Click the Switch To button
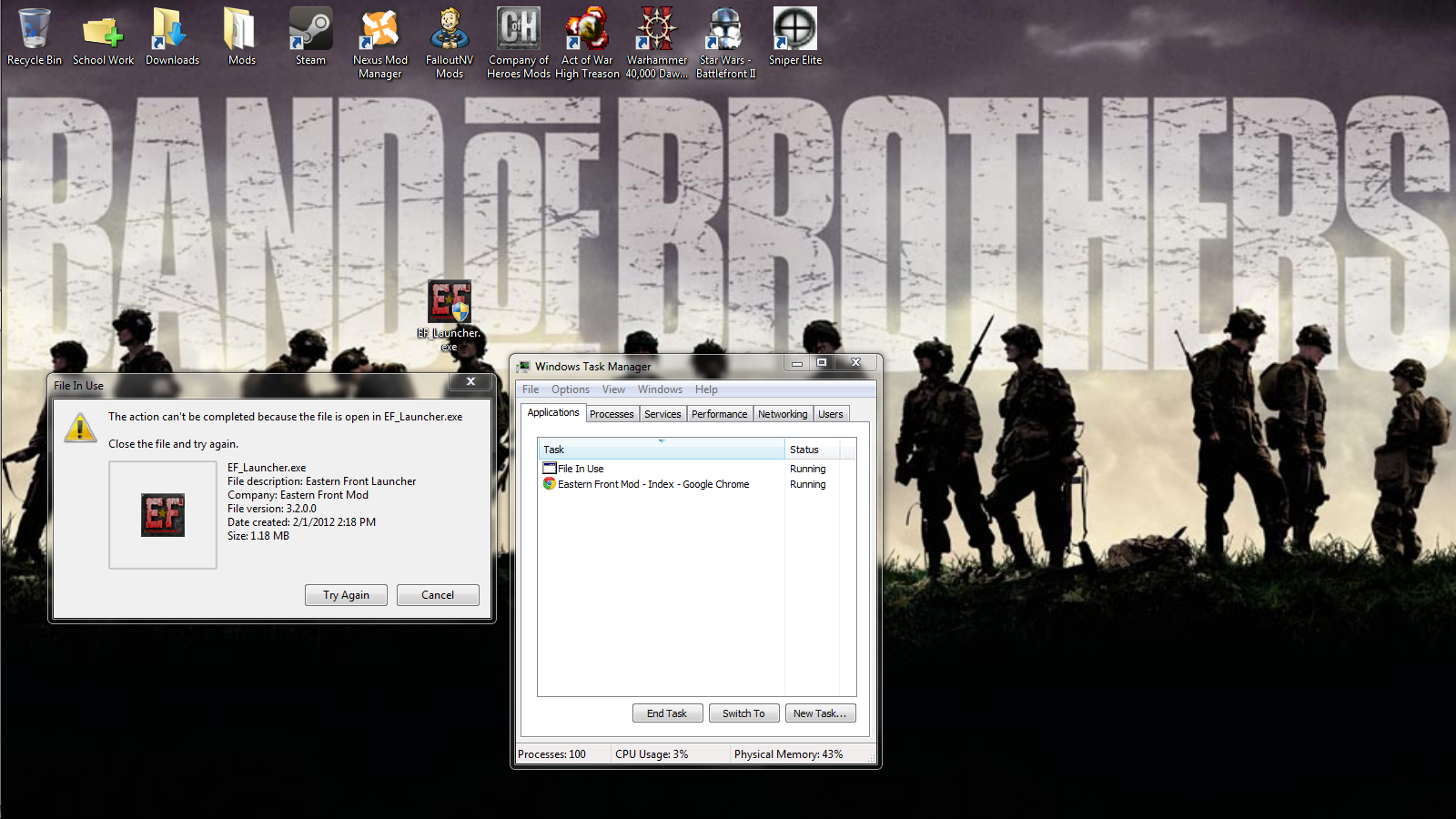Viewport: 1456px width, 819px height. pos(743,713)
